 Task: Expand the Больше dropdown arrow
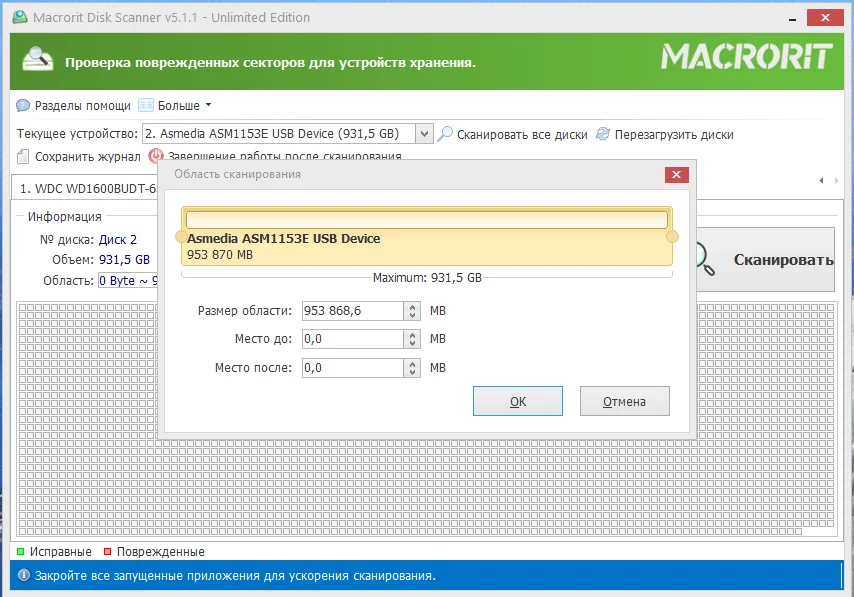(x=208, y=105)
